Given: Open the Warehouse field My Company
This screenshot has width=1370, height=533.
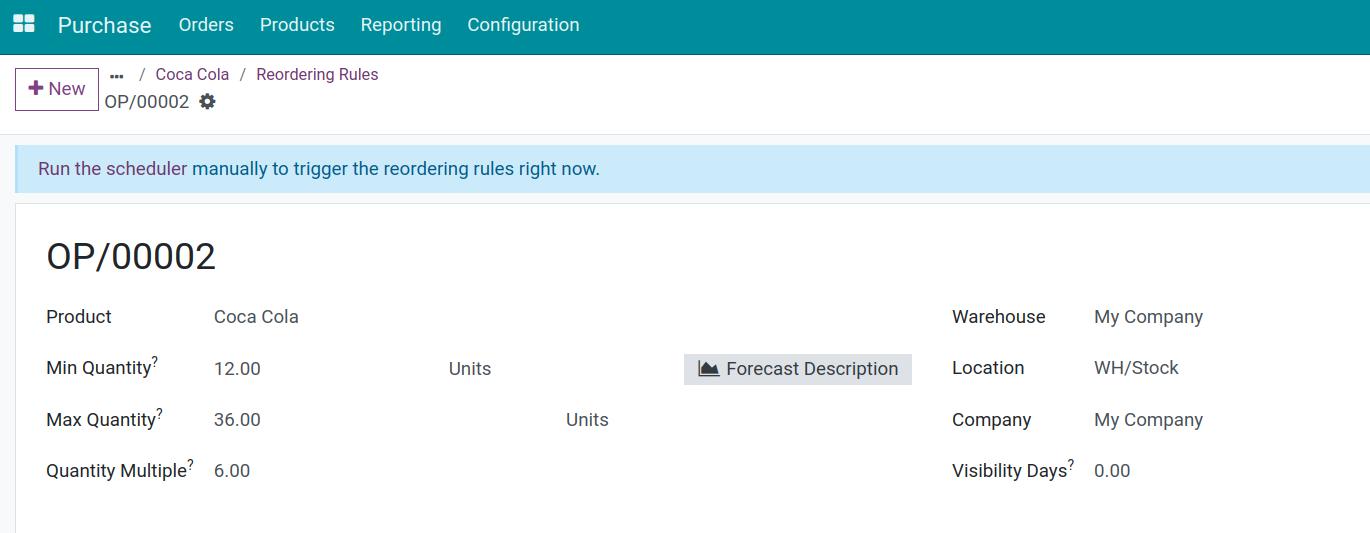Looking at the screenshot, I should 1148,317.
